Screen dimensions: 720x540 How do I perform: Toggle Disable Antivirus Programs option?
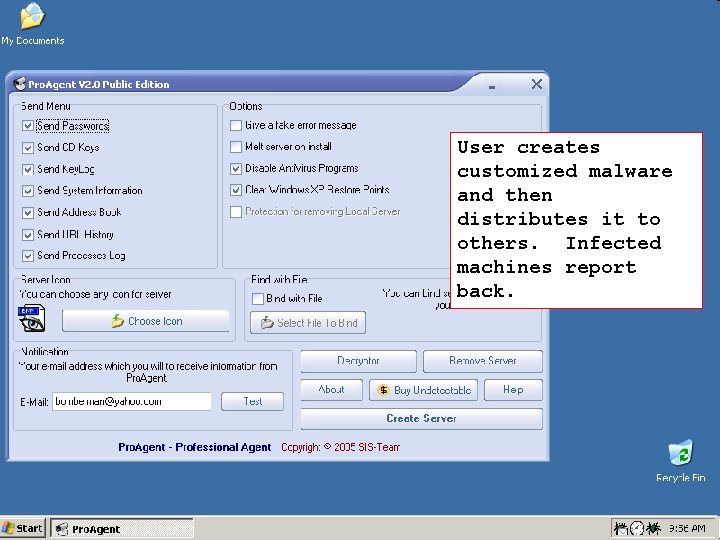coord(236,169)
